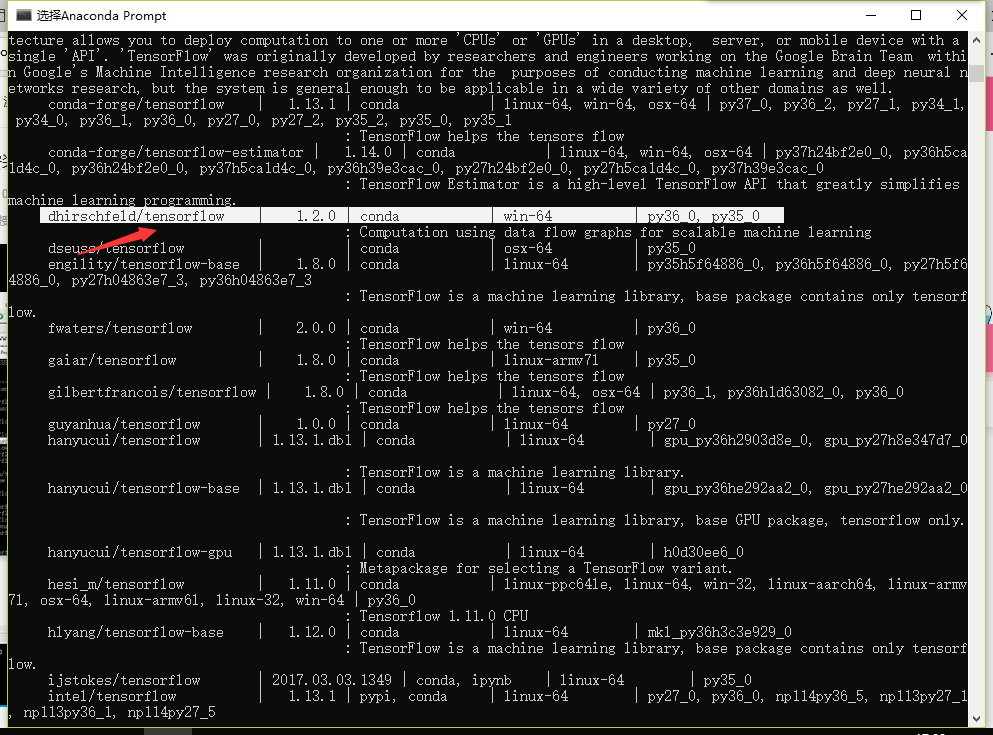Viewport: 993px width, 735px height.
Task: Click py36_0, py35_0 builds in highlighted row
Action: [704, 216]
